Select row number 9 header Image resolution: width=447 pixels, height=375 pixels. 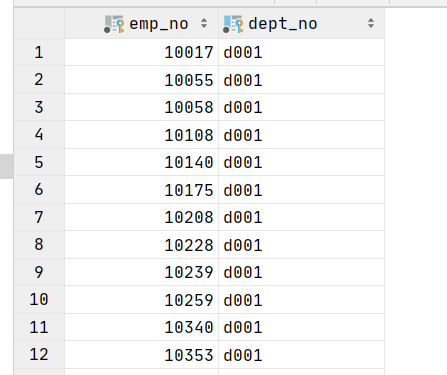39,272
